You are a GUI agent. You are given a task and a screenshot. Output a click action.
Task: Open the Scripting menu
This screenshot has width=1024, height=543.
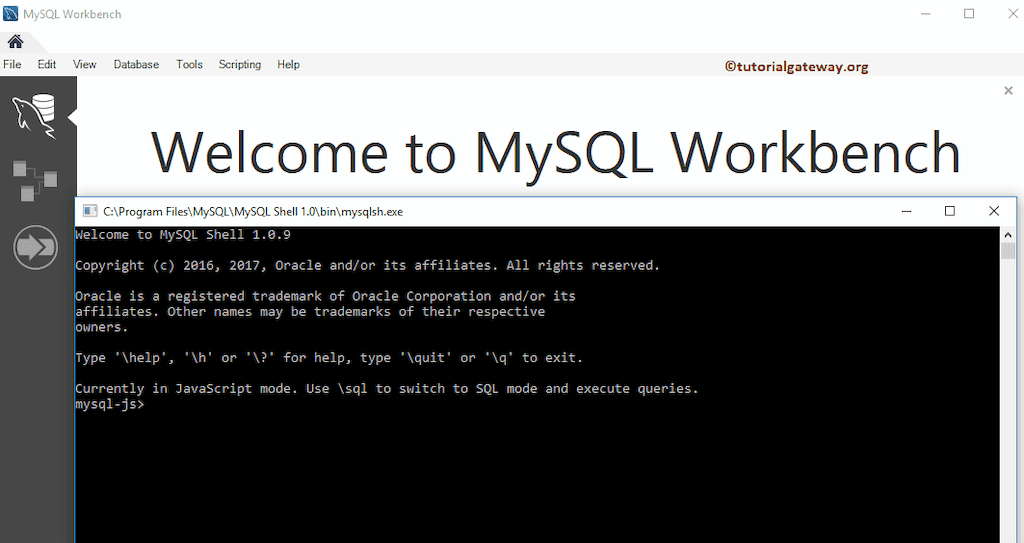(x=240, y=64)
